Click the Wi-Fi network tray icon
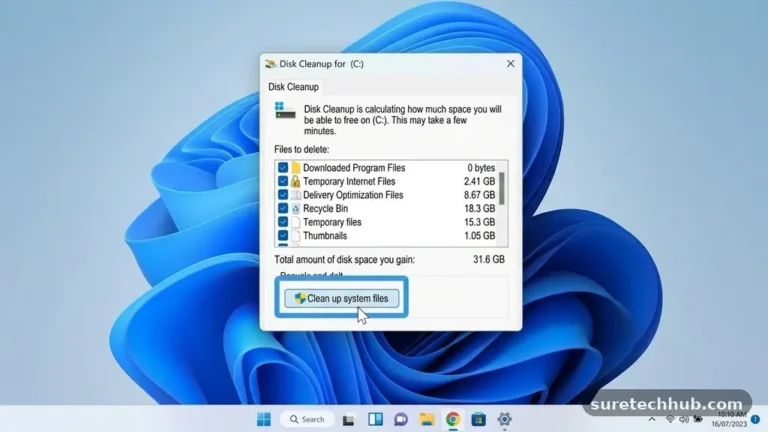The width and height of the screenshot is (768, 432). [x=670, y=419]
